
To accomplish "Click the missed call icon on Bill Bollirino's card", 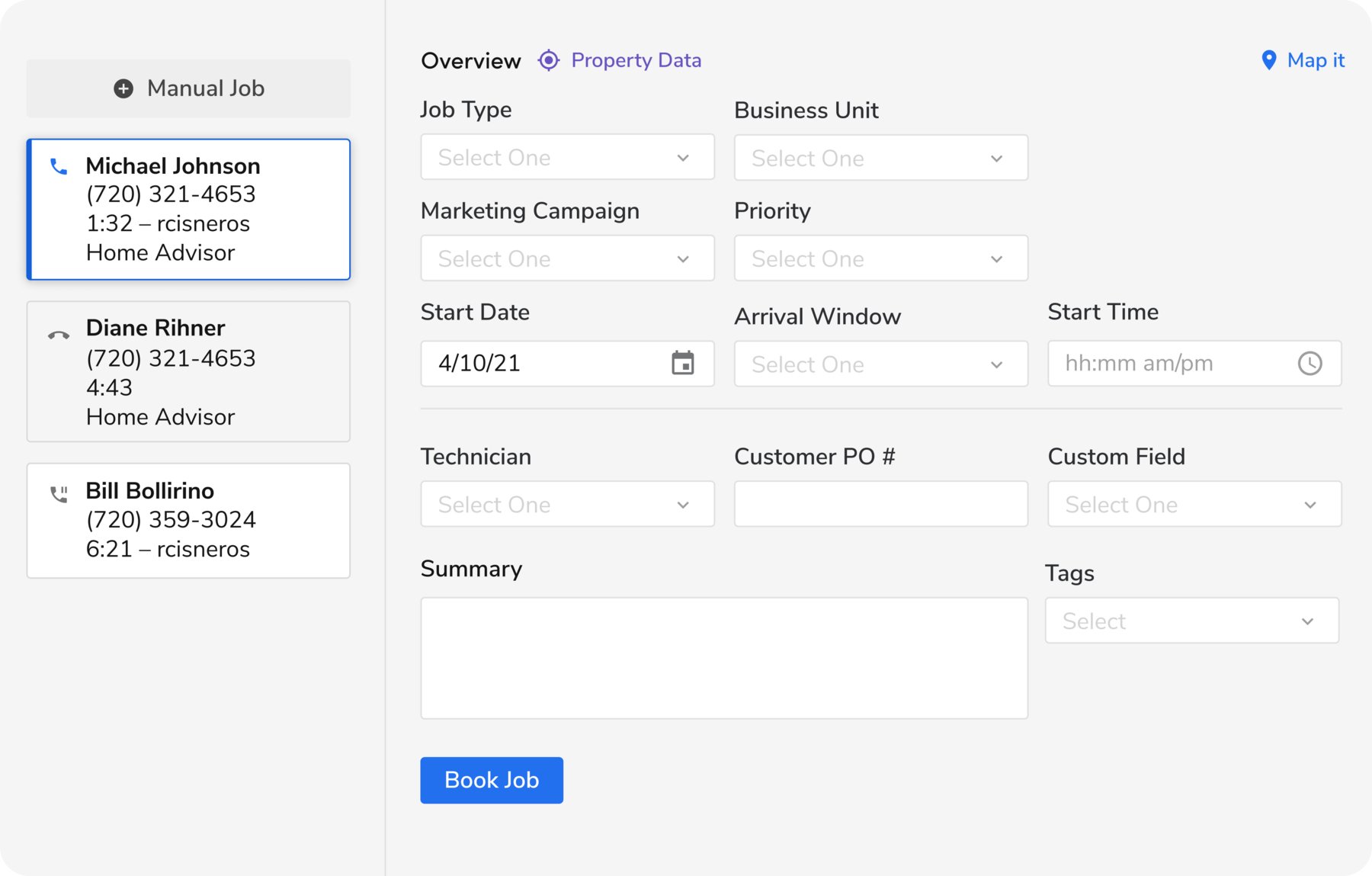I will [58, 494].
